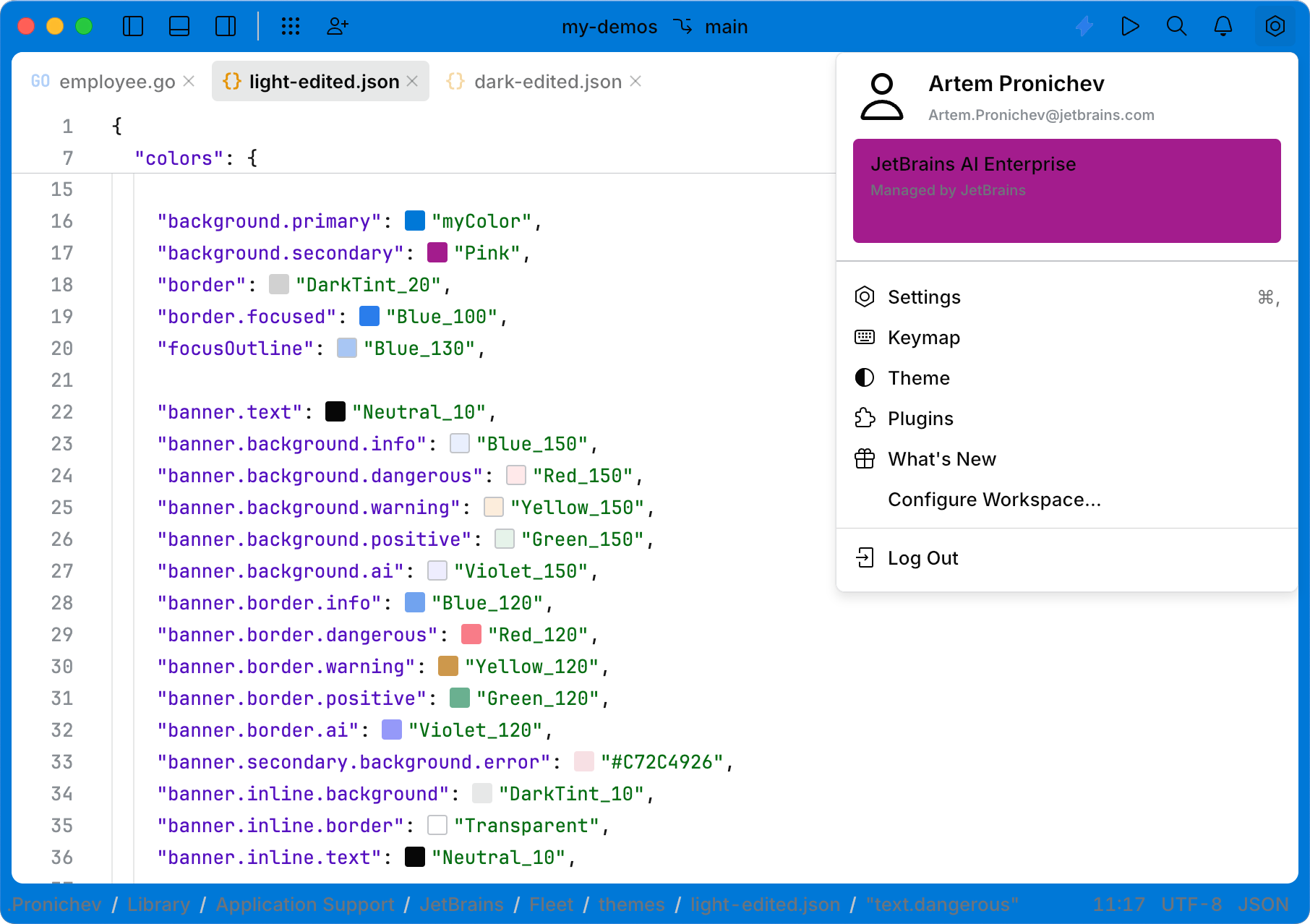This screenshot has height=924, width=1310.
Task: Open Settings from the menu
Action: [924, 297]
